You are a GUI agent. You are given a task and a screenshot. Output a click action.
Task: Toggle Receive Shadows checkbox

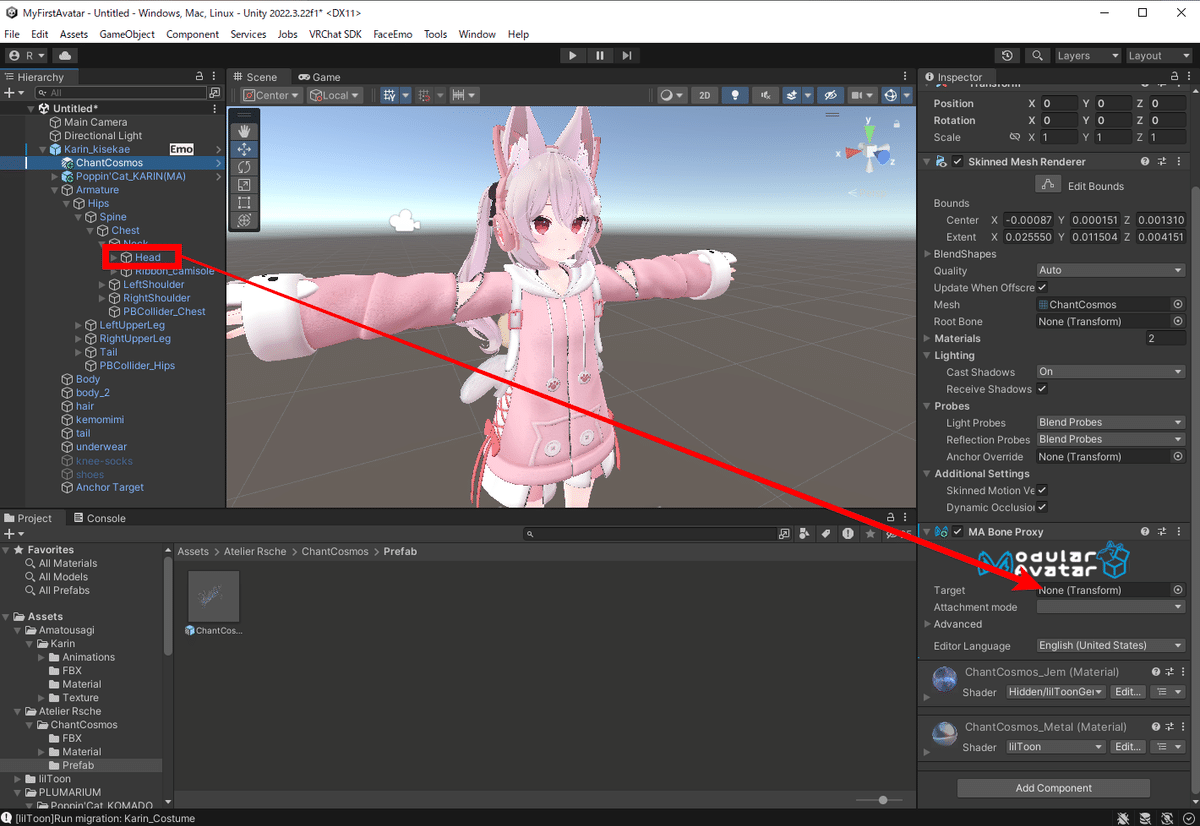pyautogui.click(x=1042, y=389)
